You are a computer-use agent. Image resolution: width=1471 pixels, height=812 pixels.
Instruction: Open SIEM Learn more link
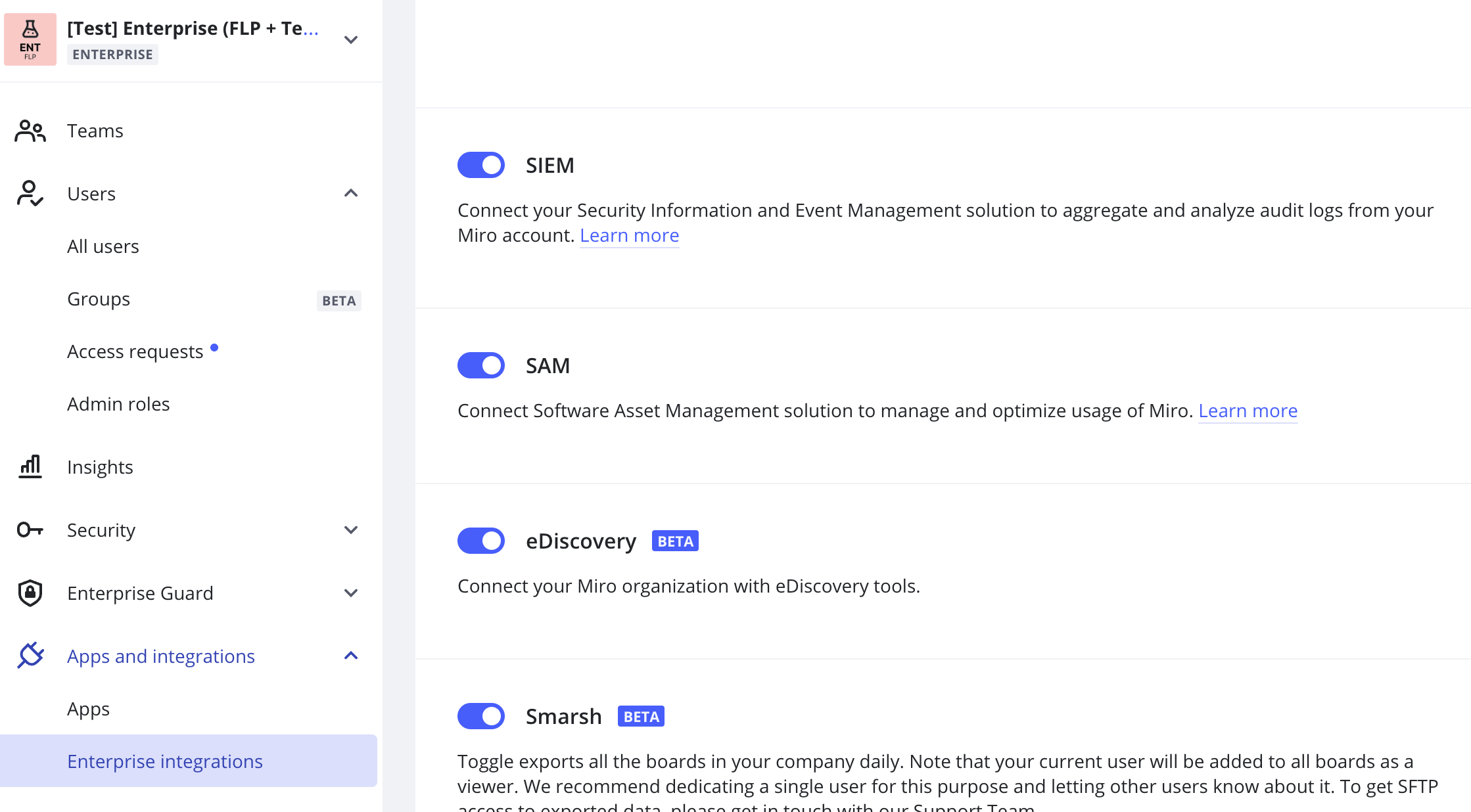coord(629,235)
